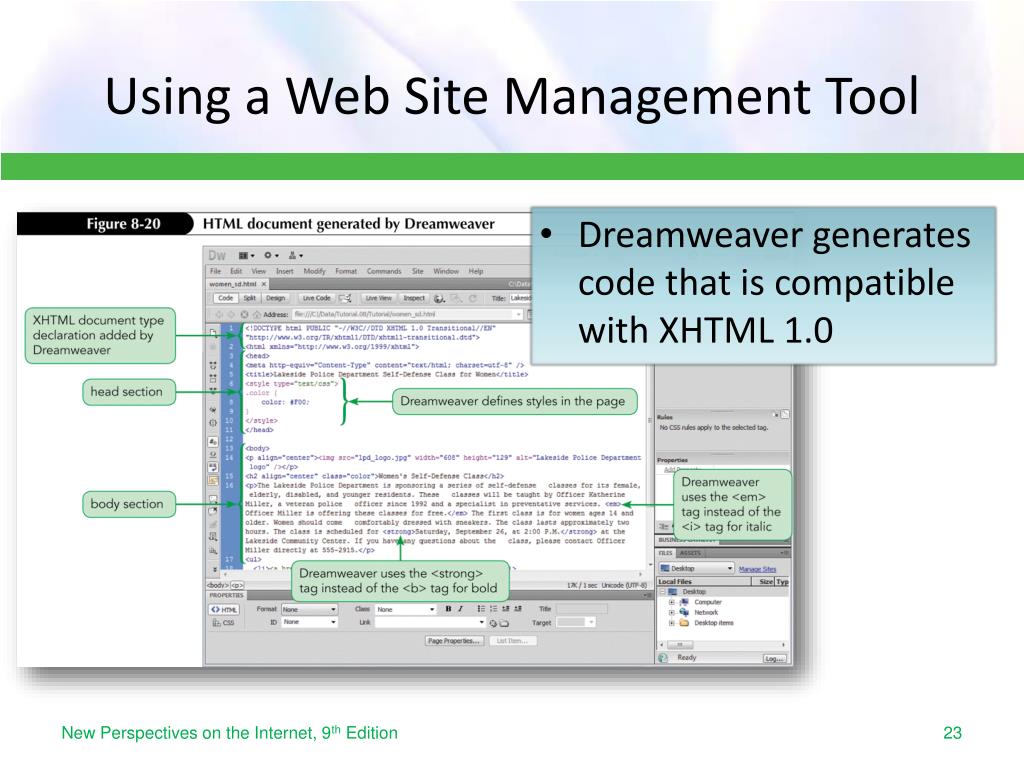Open the Edit menu
Image resolution: width=1024 pixels, height=768 pixels.
pyautogui.click(x=236, y=271)
